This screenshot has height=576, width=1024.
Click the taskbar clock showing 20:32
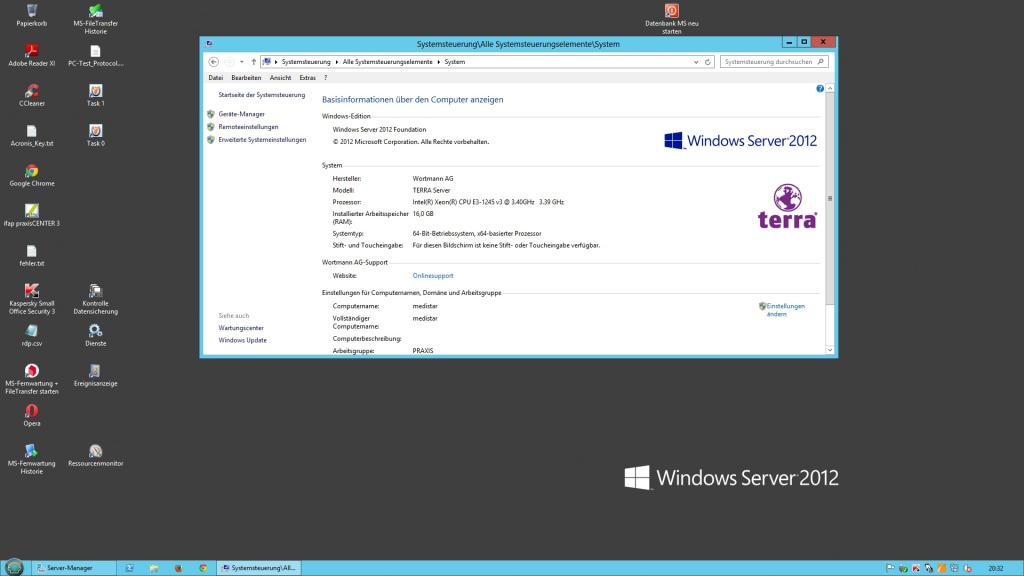(996, 568)
